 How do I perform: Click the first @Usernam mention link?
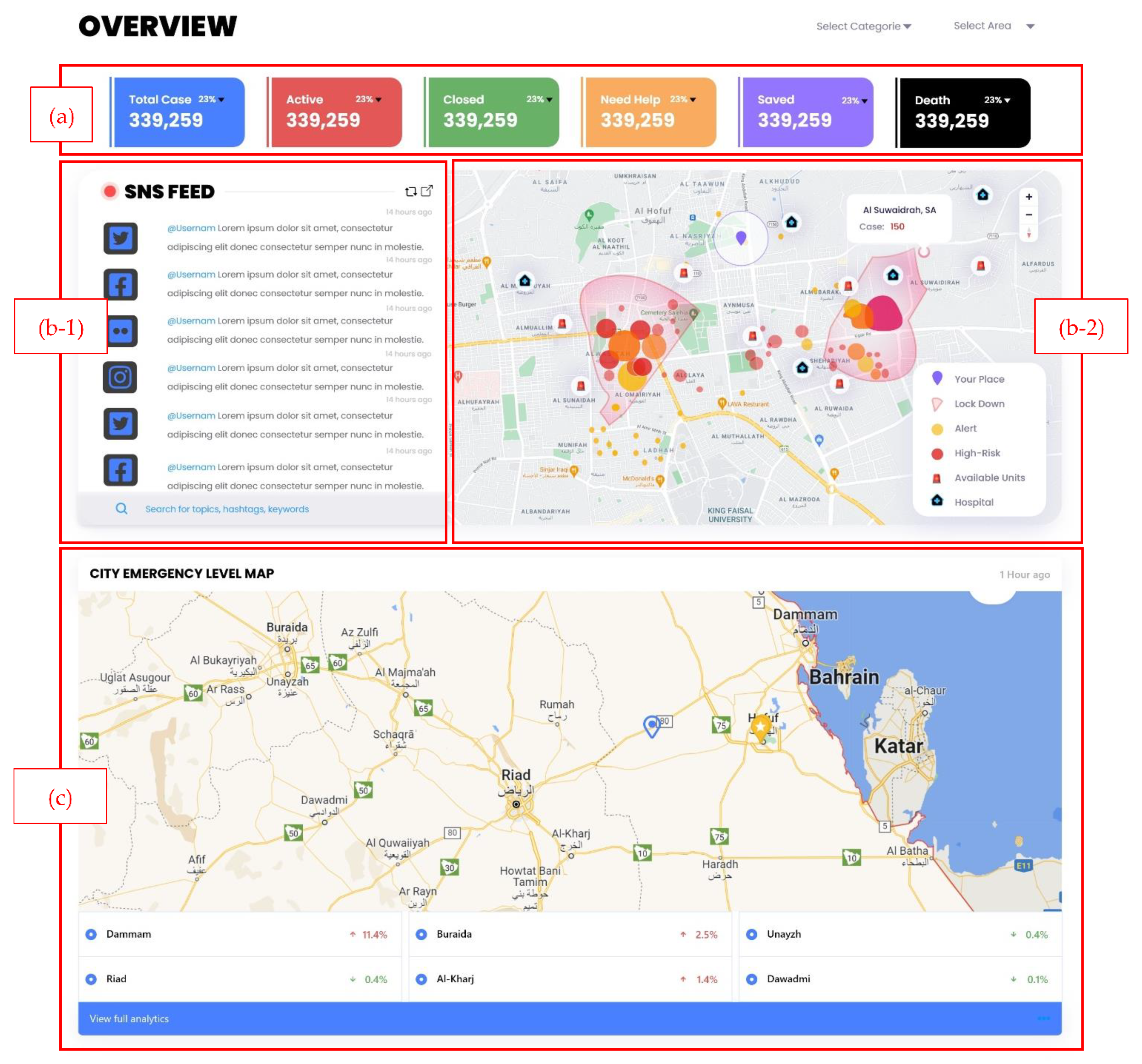pos(191,228)
